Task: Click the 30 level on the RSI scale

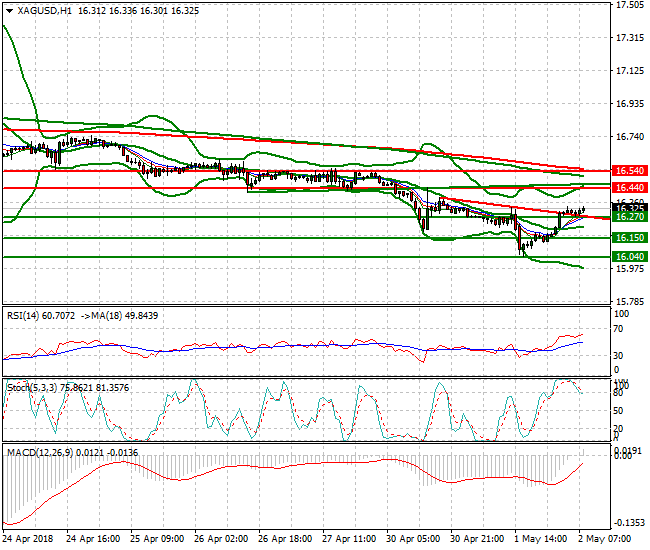Action: pos(619,355)
